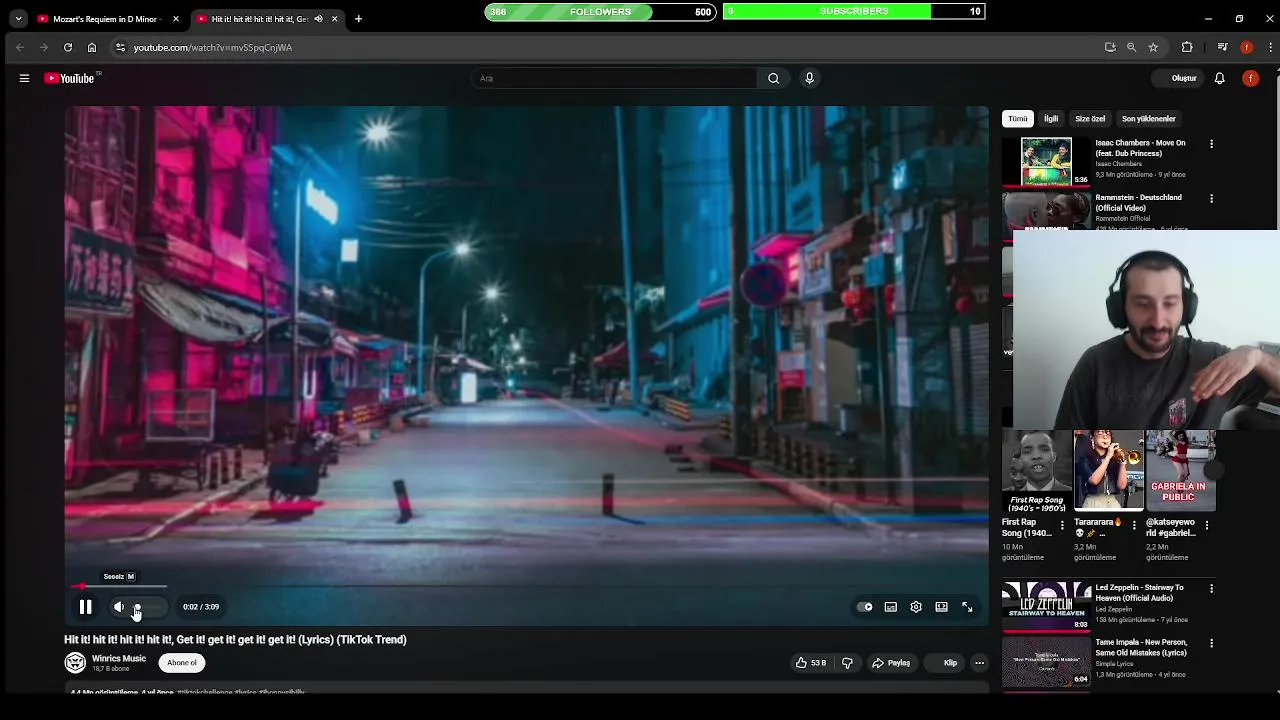Focus the YouTube search field Ara
Screen dimensions: 1280x720
(614, 78)
